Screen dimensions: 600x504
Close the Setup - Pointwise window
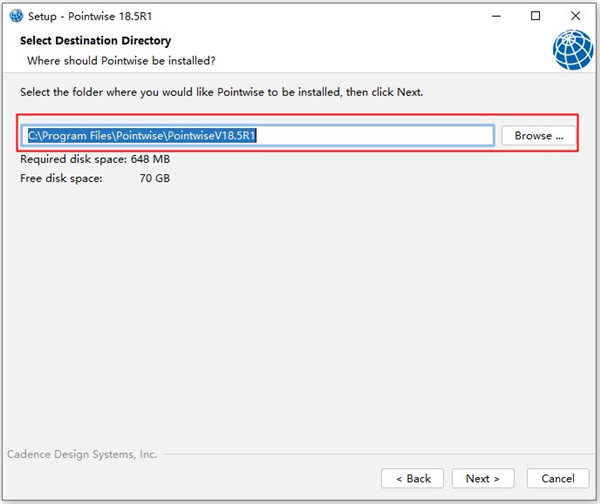click(575, 16)
